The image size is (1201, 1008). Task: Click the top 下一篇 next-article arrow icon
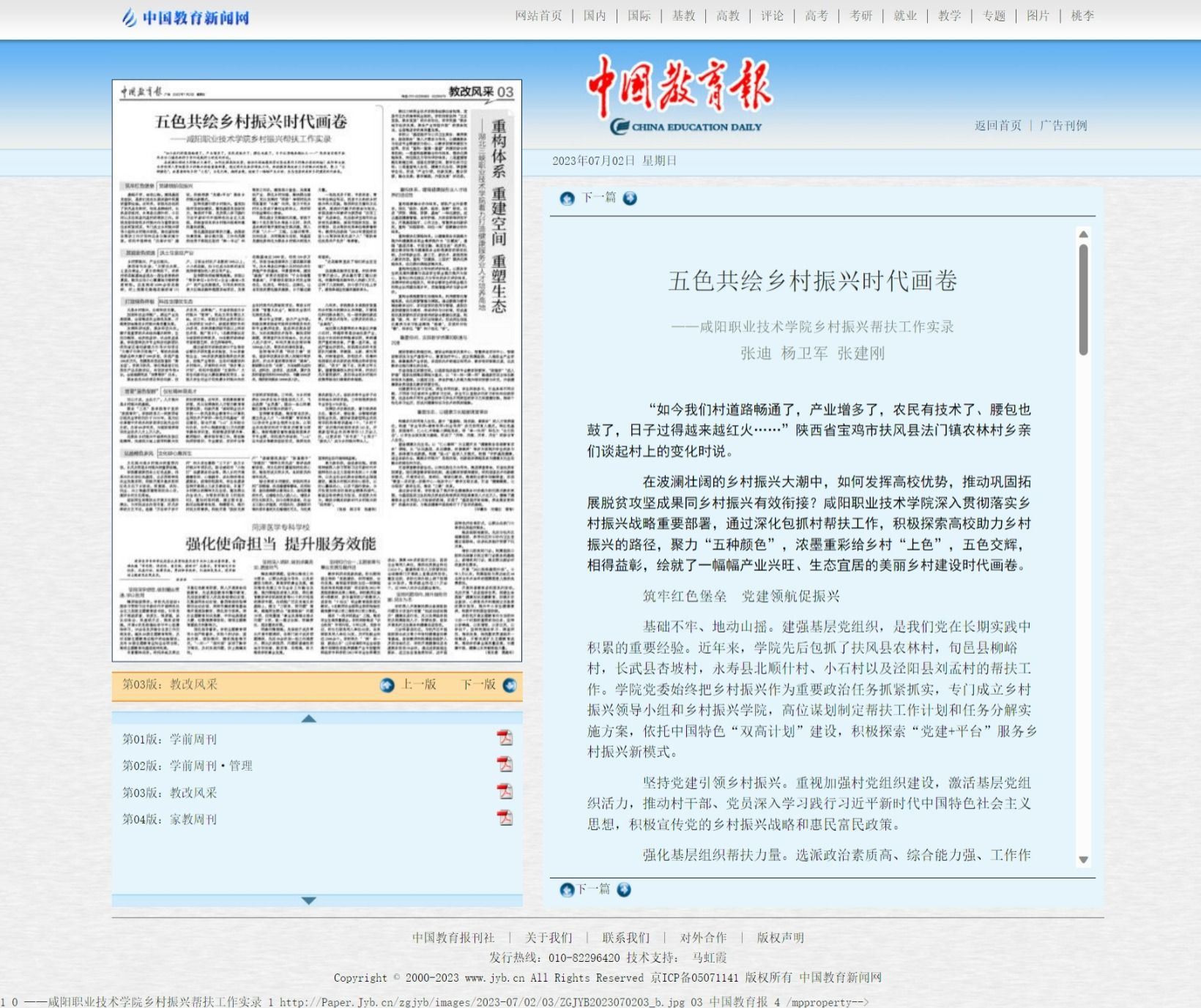(x=630, y=198)
